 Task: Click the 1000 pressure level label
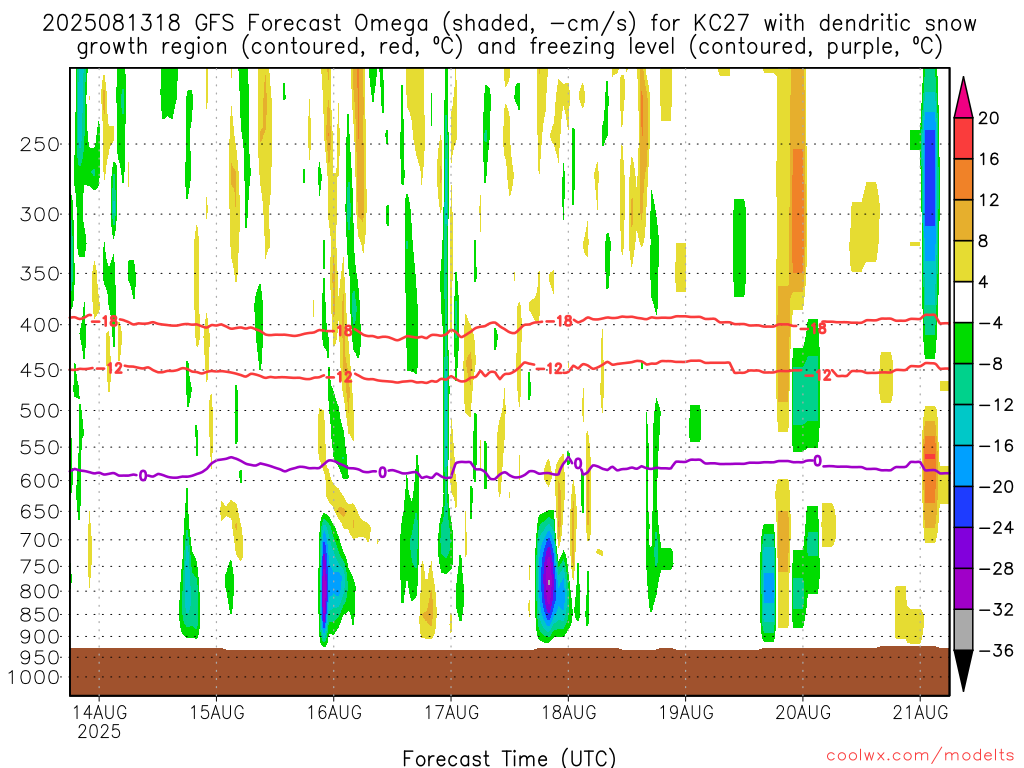tap(34, 678)
